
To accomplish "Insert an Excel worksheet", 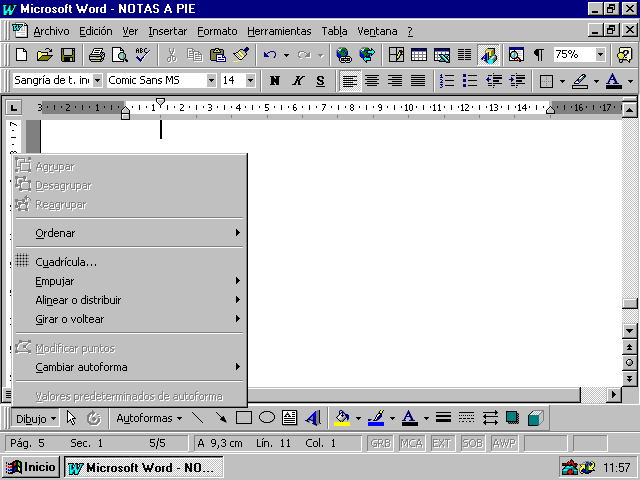I will point(442,55).
